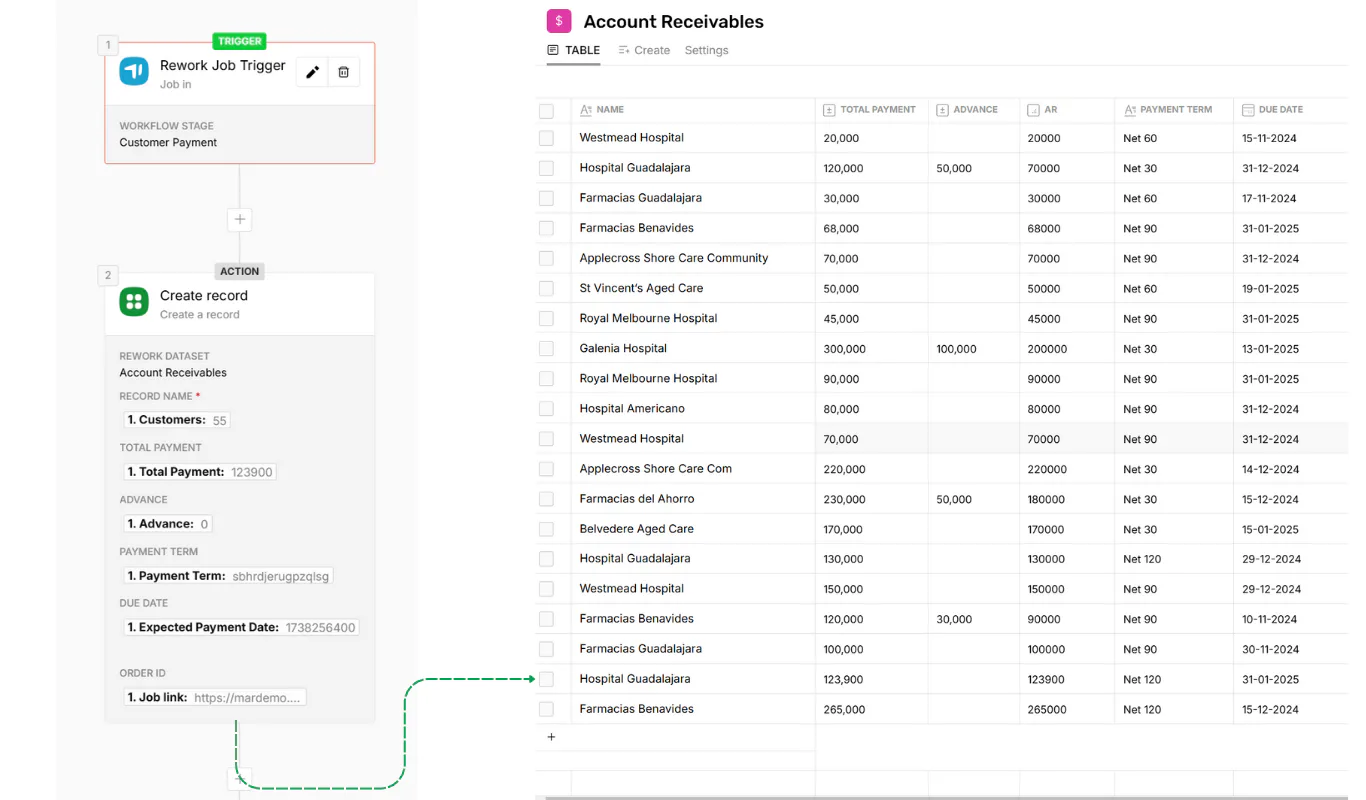Open the Create tab
This screenshot has height=800, width=1366.
click(x=644, y=50)
